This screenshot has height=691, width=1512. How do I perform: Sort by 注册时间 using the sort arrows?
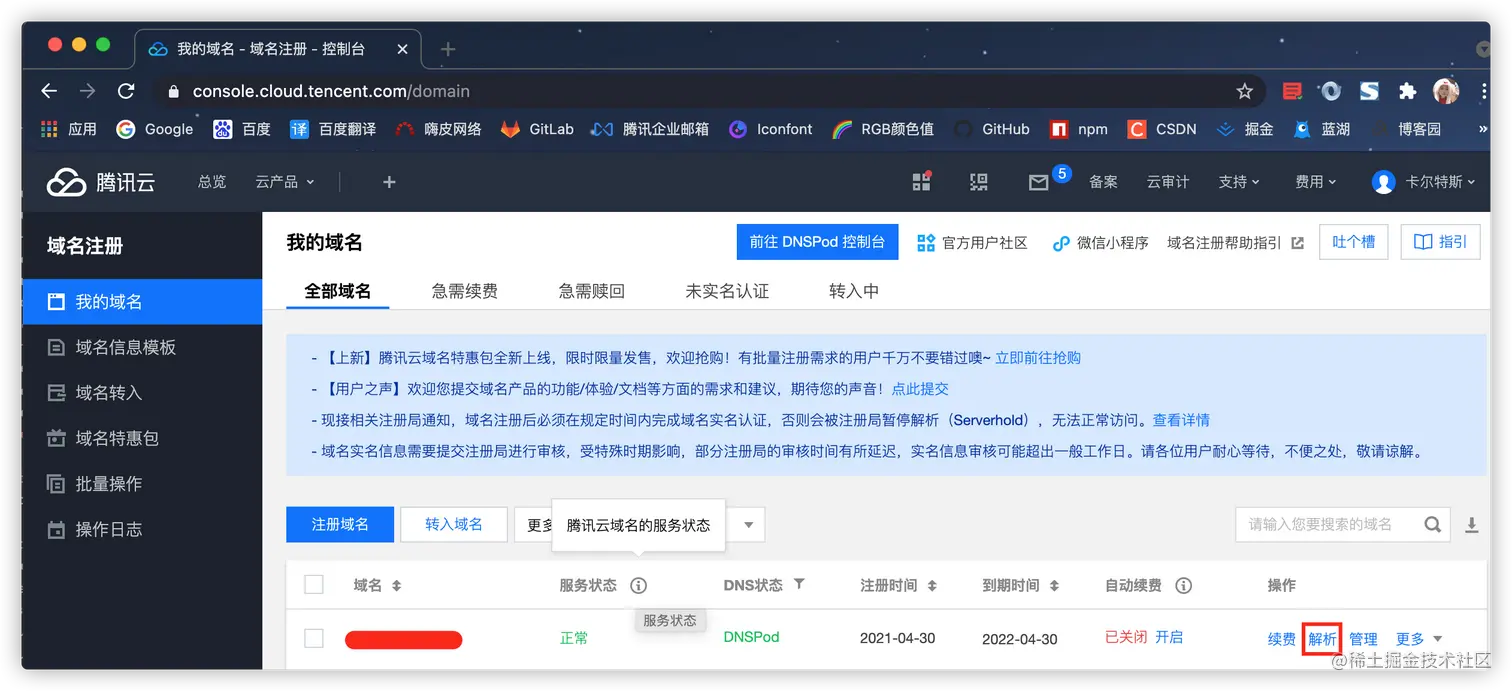pos(932,586)
